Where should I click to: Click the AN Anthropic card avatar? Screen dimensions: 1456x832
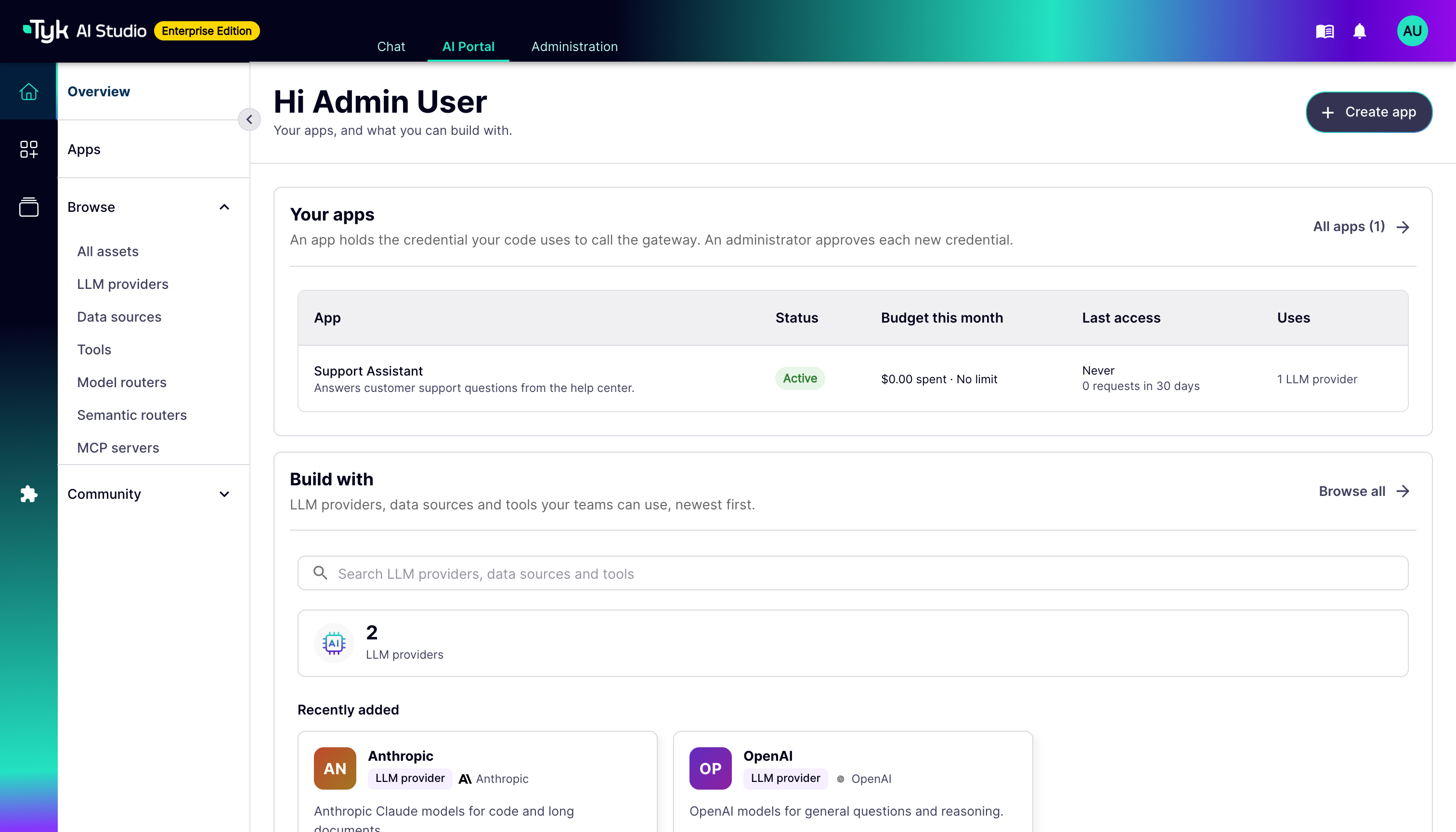pos(335,768)
